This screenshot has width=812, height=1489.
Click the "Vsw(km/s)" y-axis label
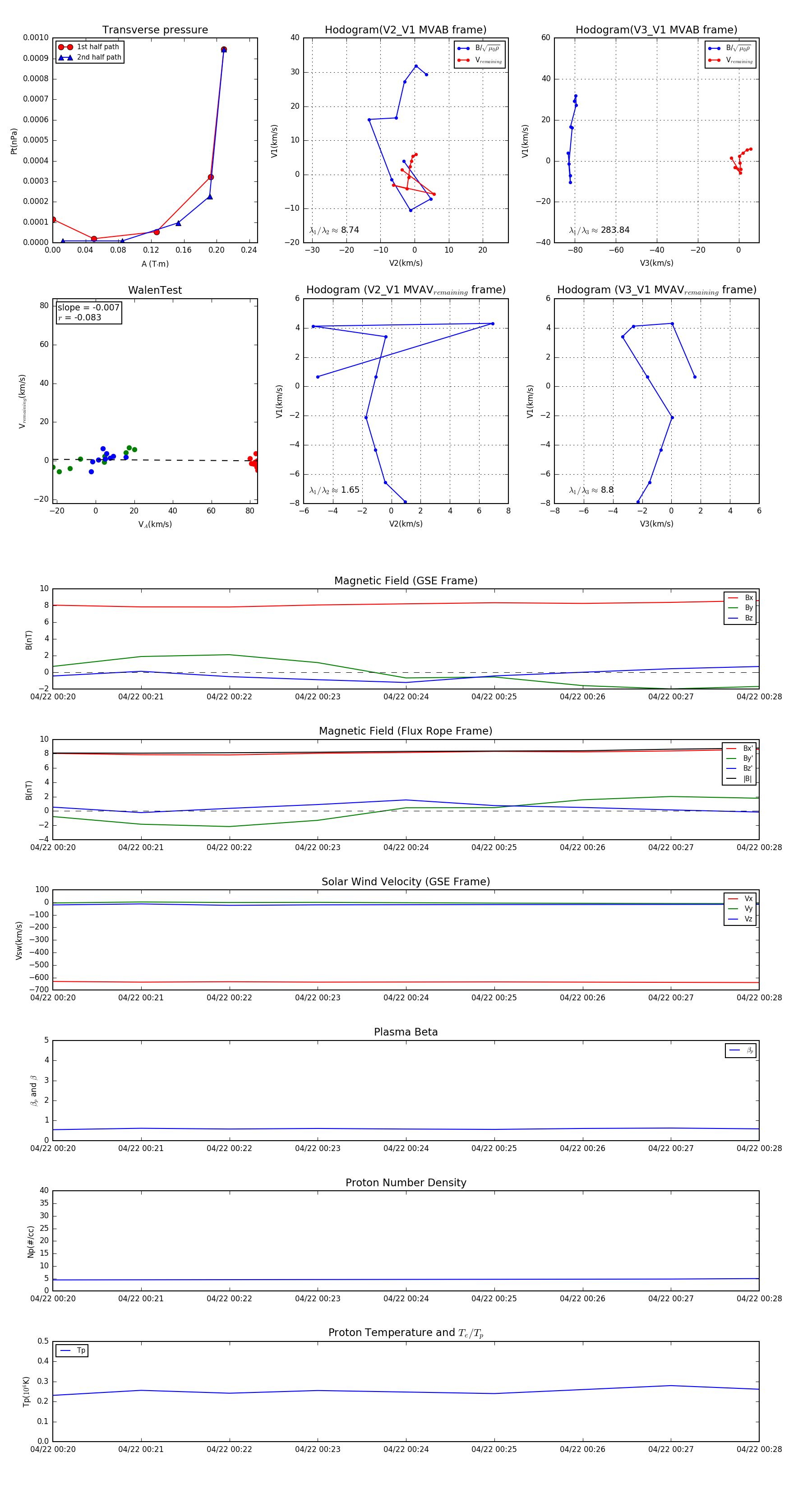point(19,940)
